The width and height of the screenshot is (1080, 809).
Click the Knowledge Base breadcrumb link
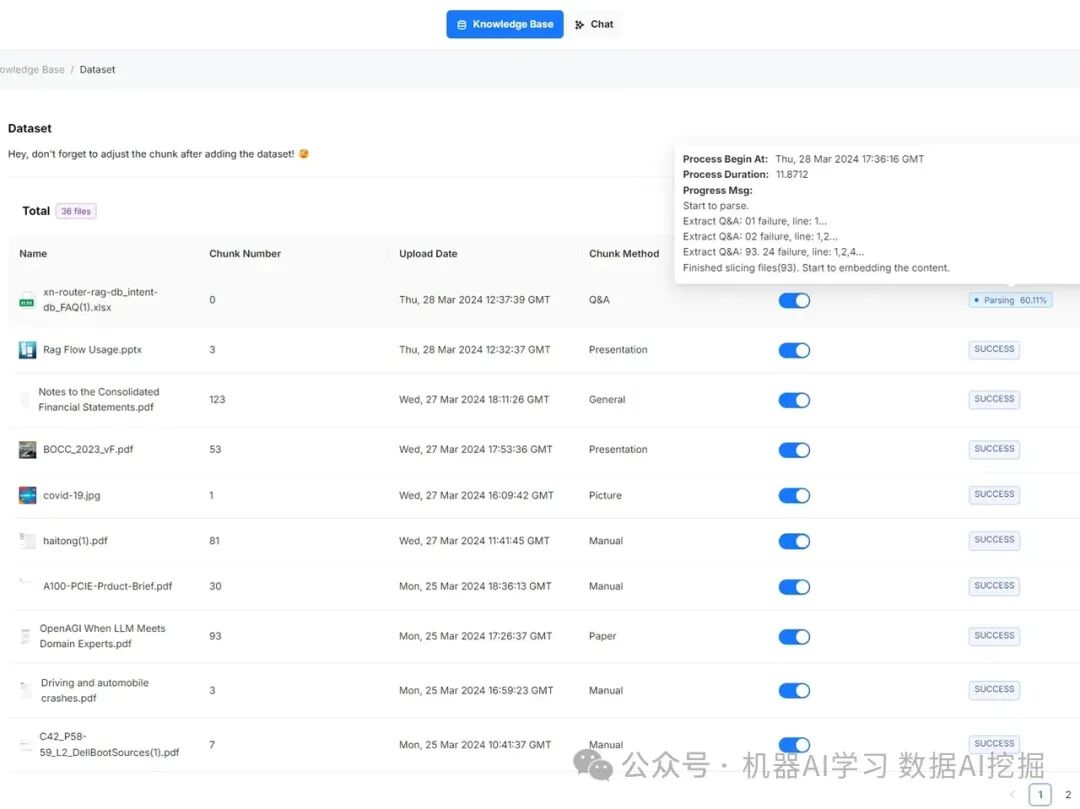32,70
